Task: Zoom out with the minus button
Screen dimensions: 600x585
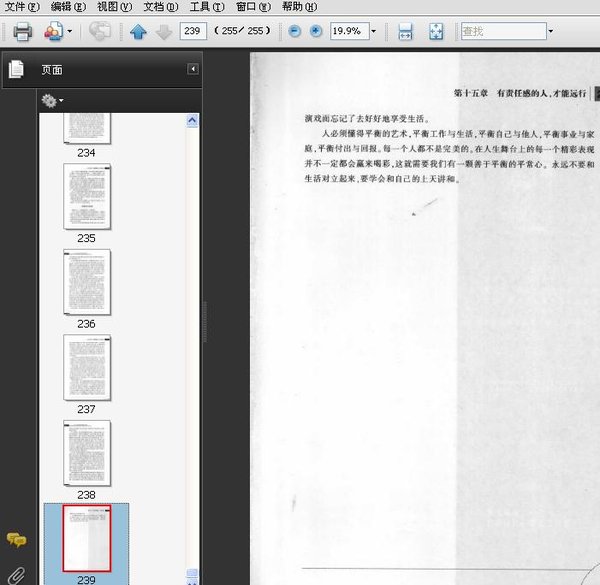Action: pyautogui.click(x=294, y=31)
